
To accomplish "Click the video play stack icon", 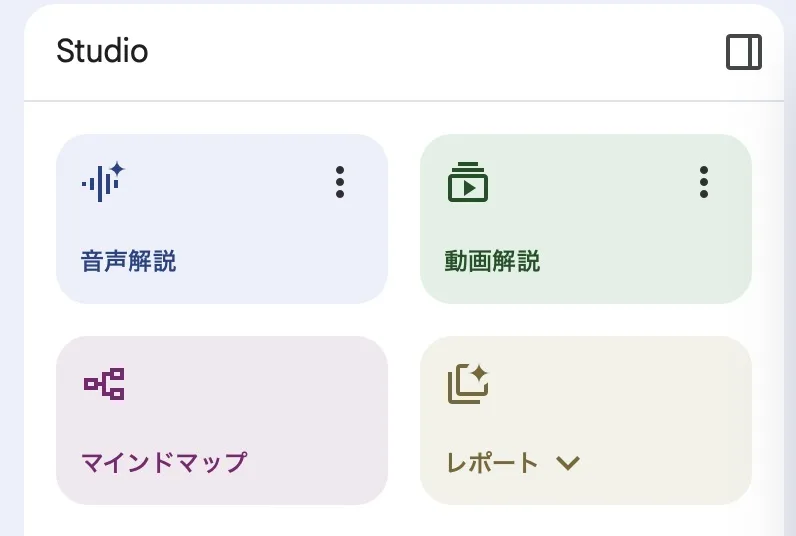I will click(468, 182).
